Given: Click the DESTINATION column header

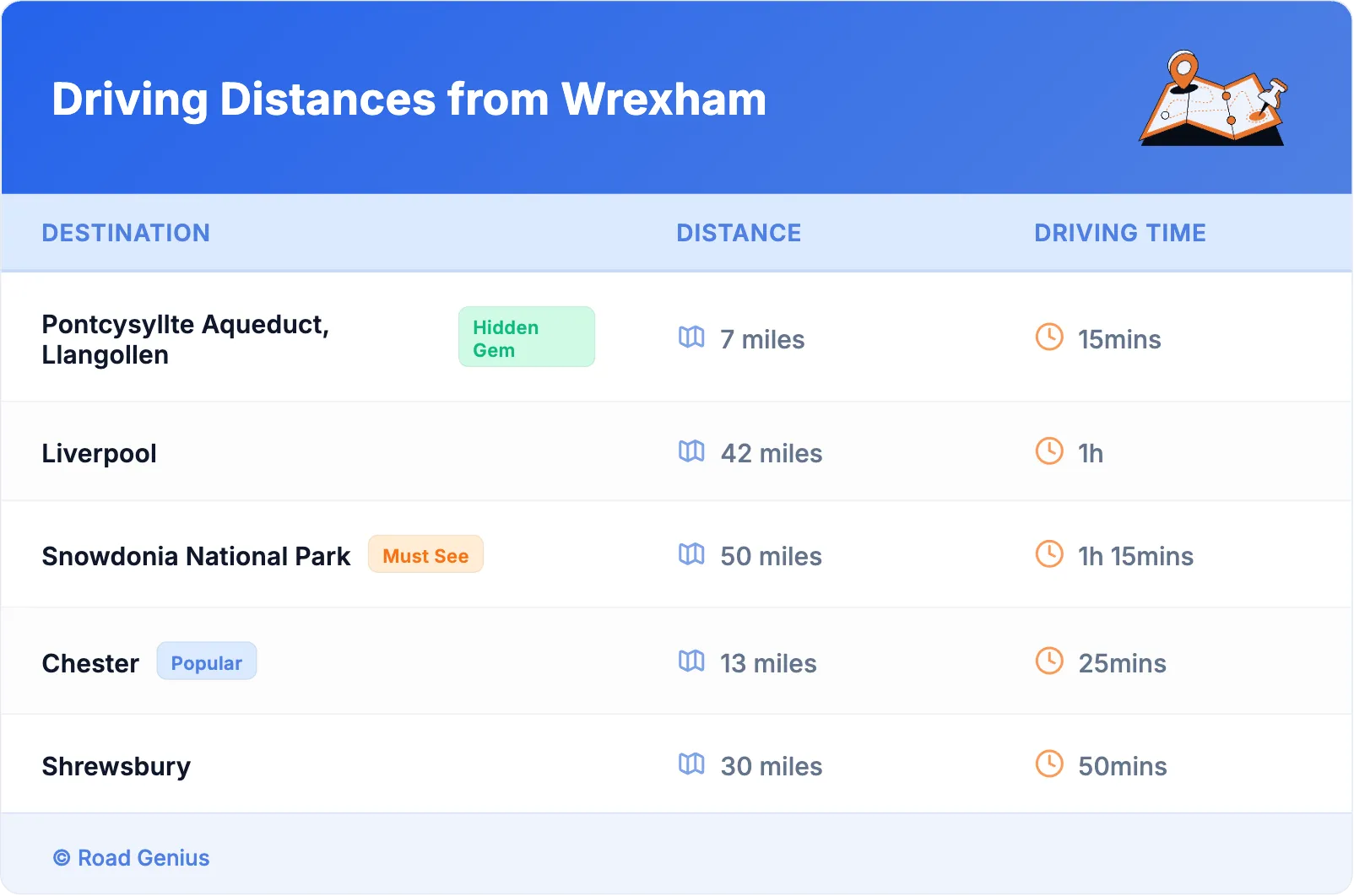Looking at the screenshot, I should 126,233.
